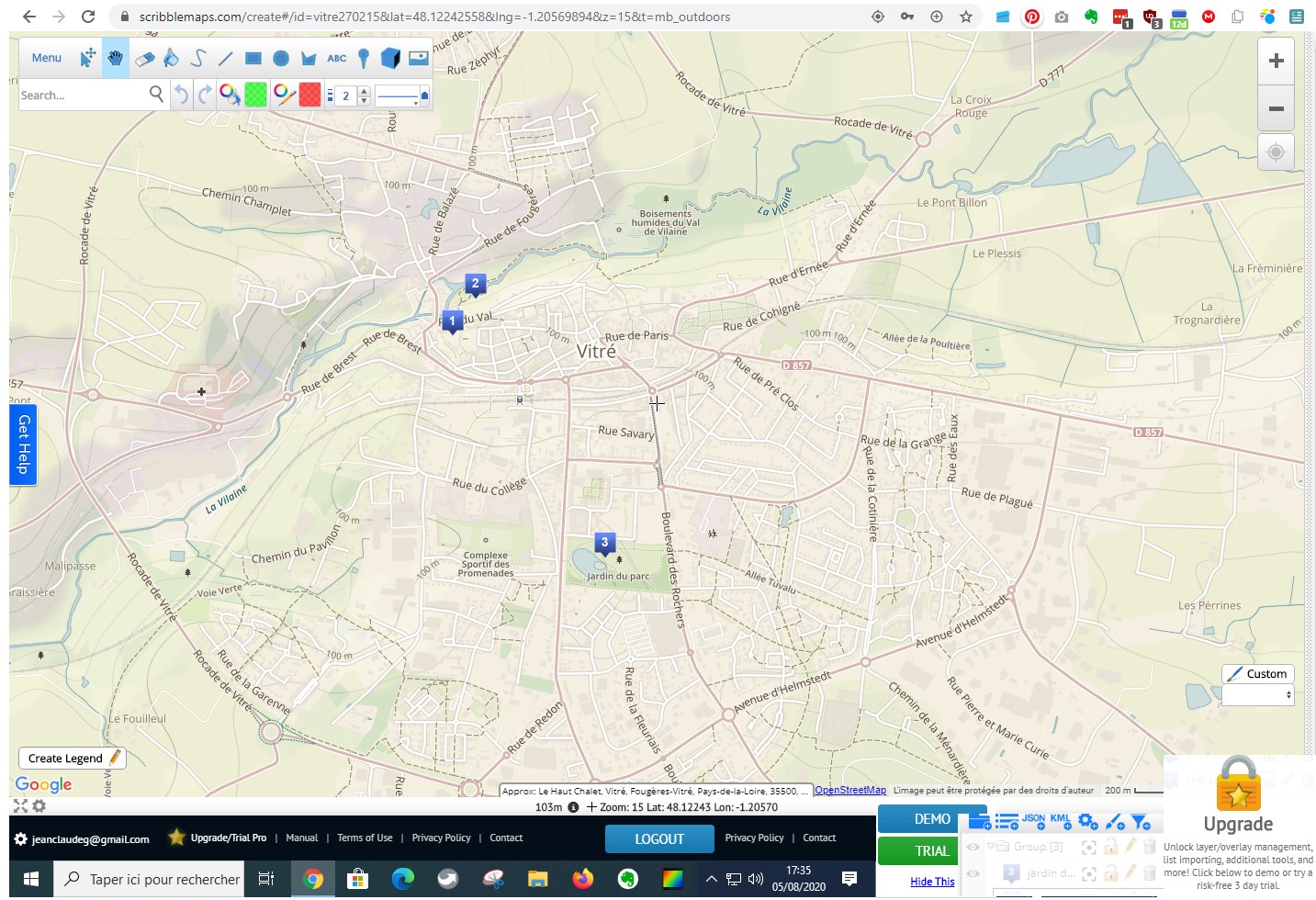
Task: Select the eraser tool
Action: click(144, 59)
